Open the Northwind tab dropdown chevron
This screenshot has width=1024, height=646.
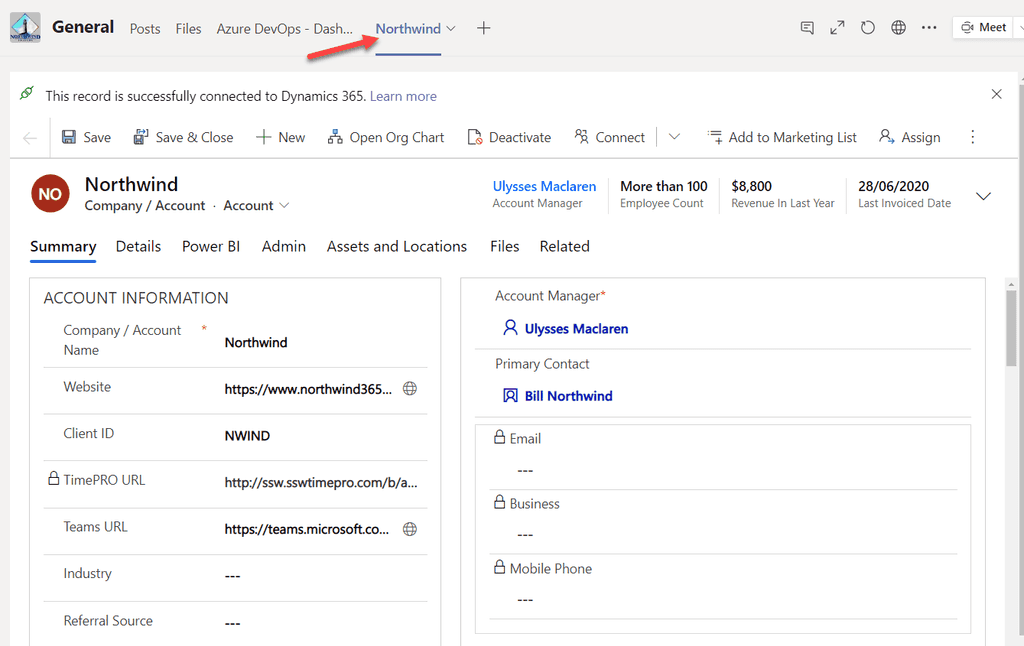coord(451,29)
